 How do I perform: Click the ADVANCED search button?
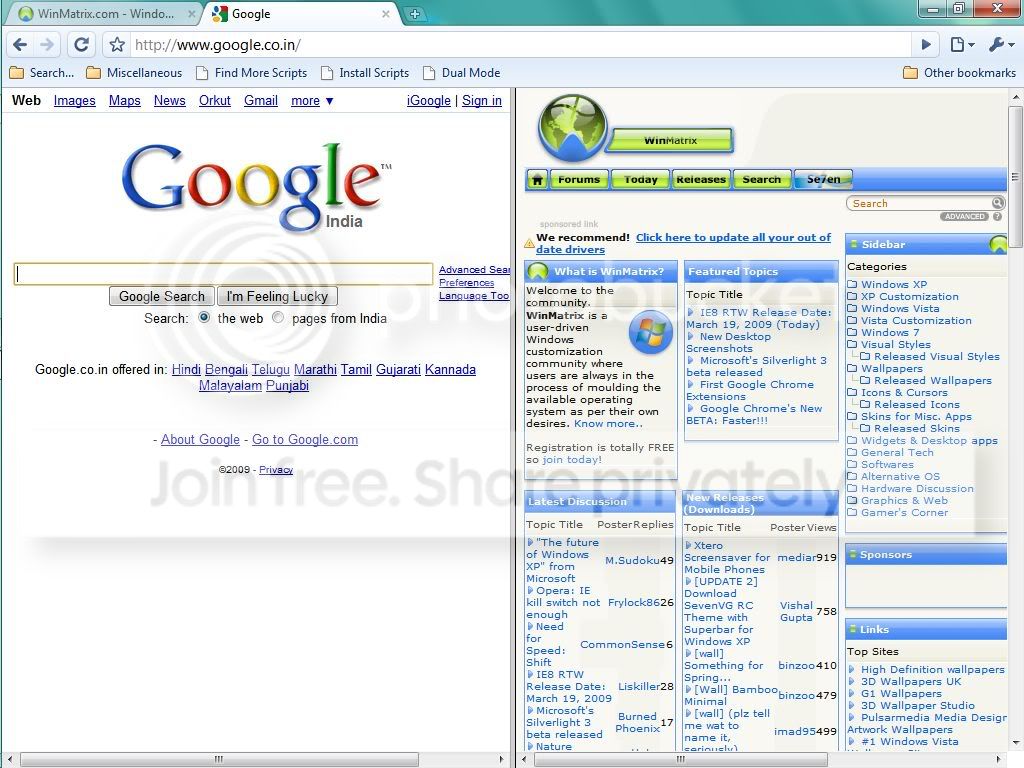965,217
